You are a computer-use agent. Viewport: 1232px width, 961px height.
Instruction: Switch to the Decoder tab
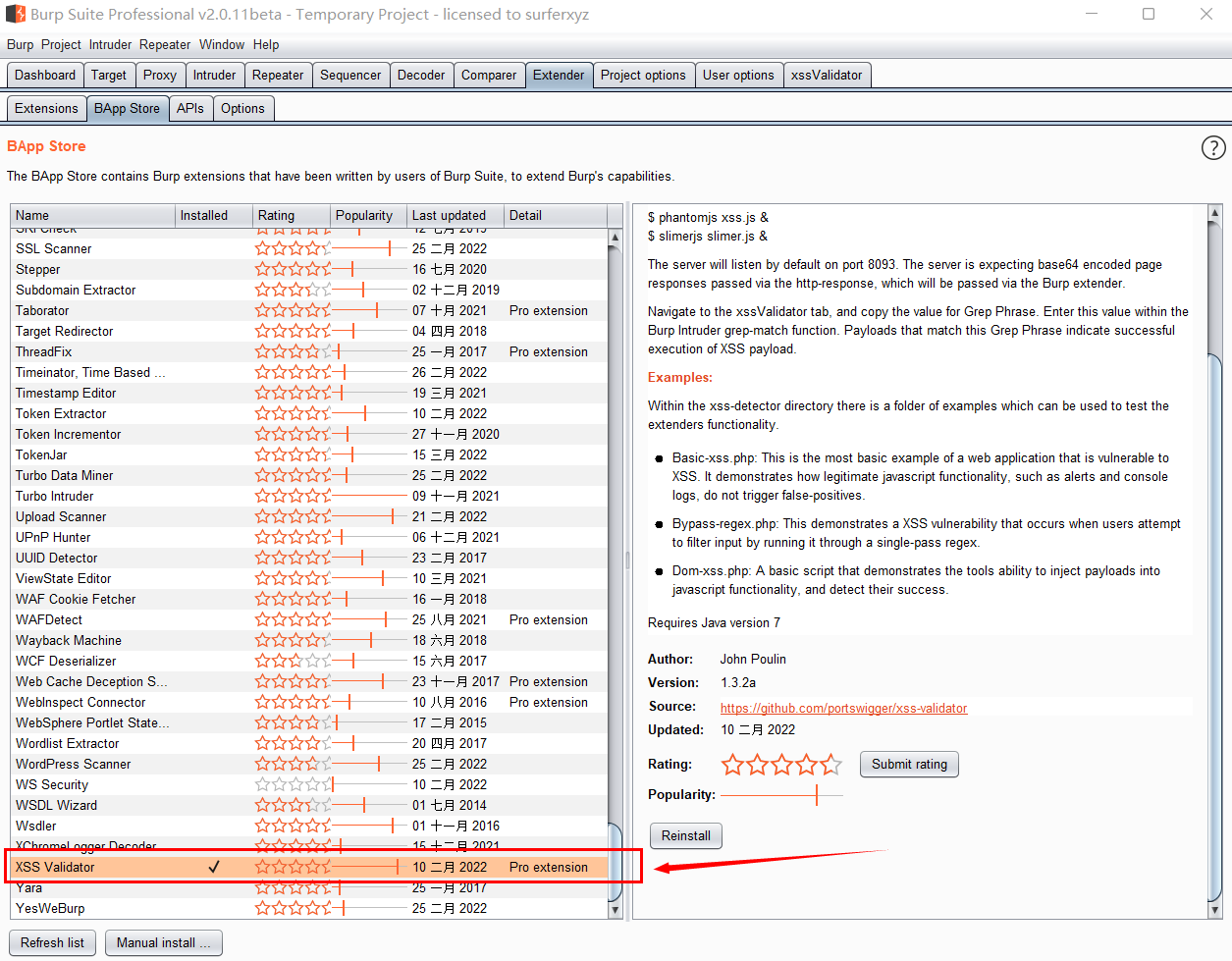[421, 75]
